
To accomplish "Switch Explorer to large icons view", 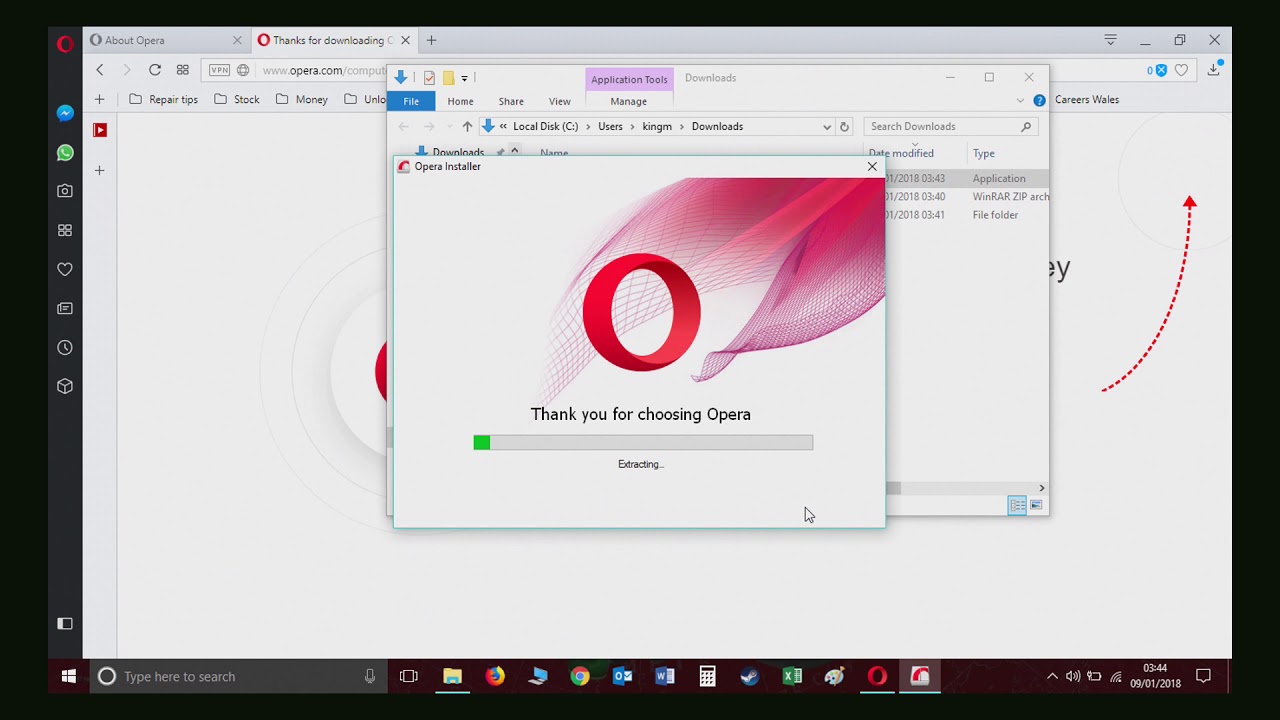I will (1036, 505).
